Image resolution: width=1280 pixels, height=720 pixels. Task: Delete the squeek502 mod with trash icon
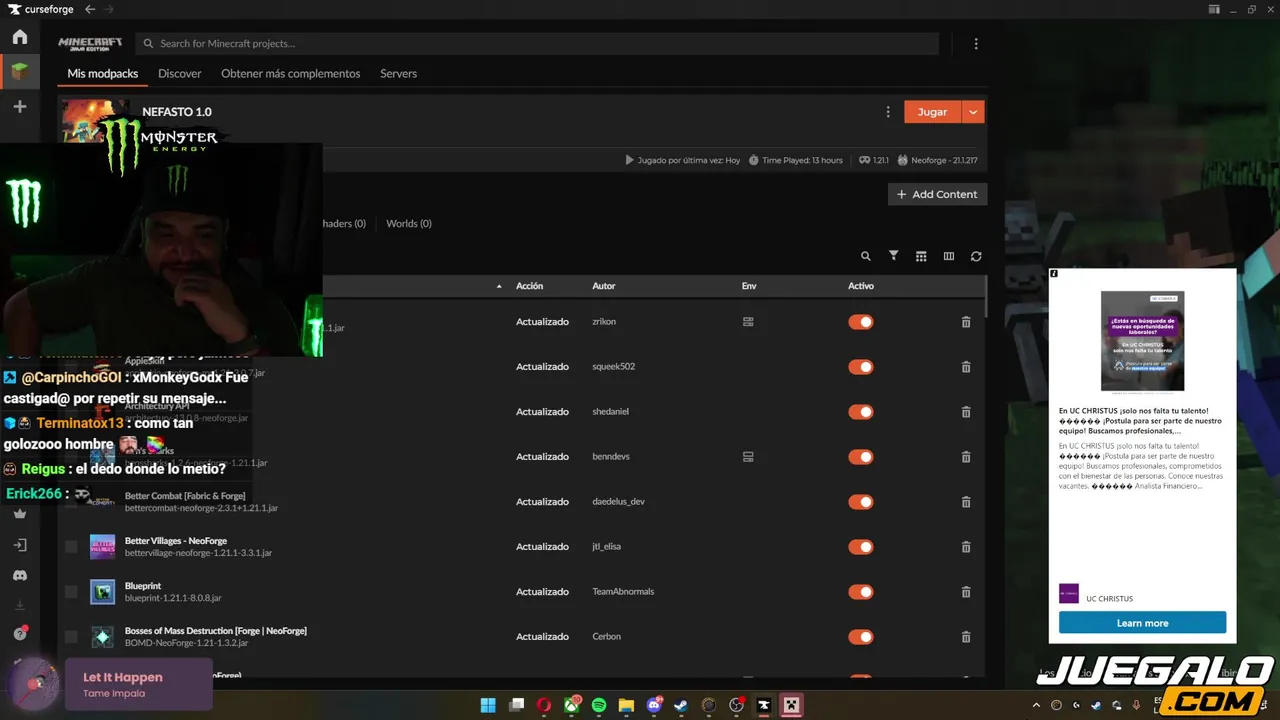(x=966, y=367)
